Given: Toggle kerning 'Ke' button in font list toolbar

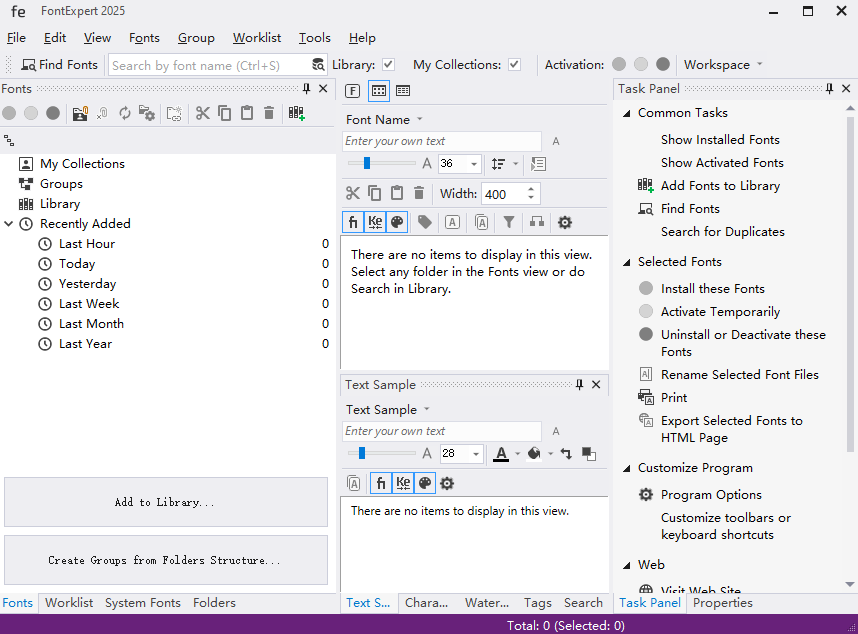Looking at the screenshot, I should (375, 222).
